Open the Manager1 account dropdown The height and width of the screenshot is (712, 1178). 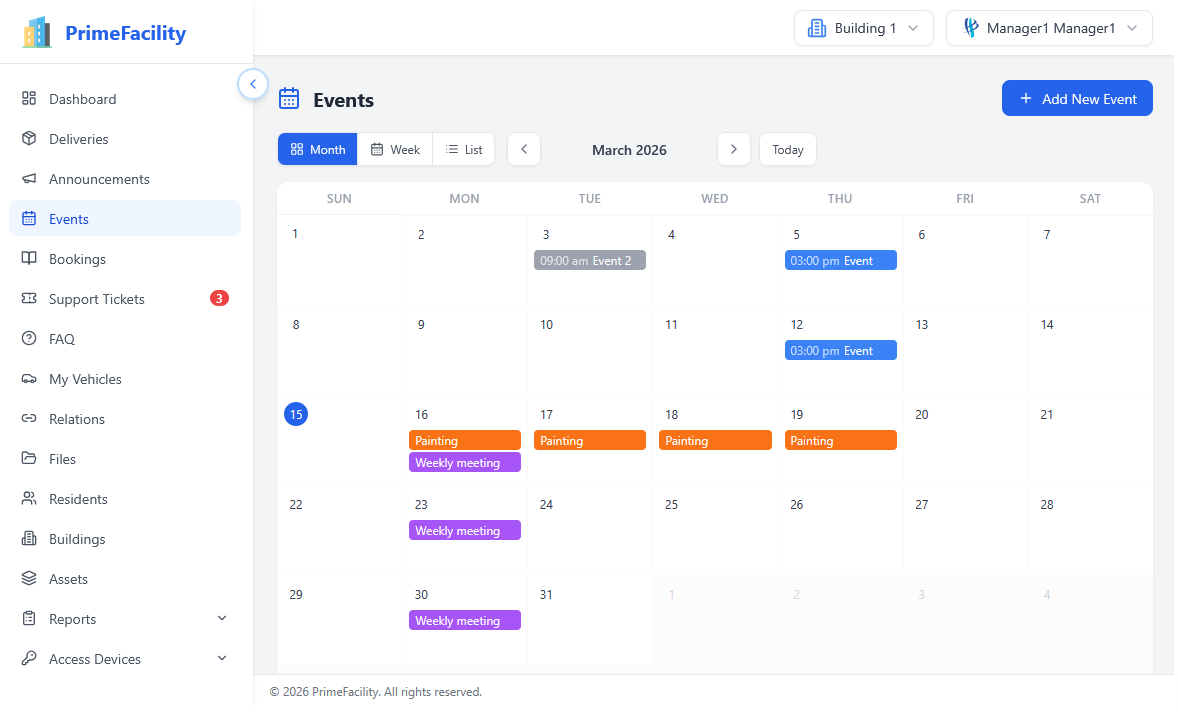click(1048, 27)
